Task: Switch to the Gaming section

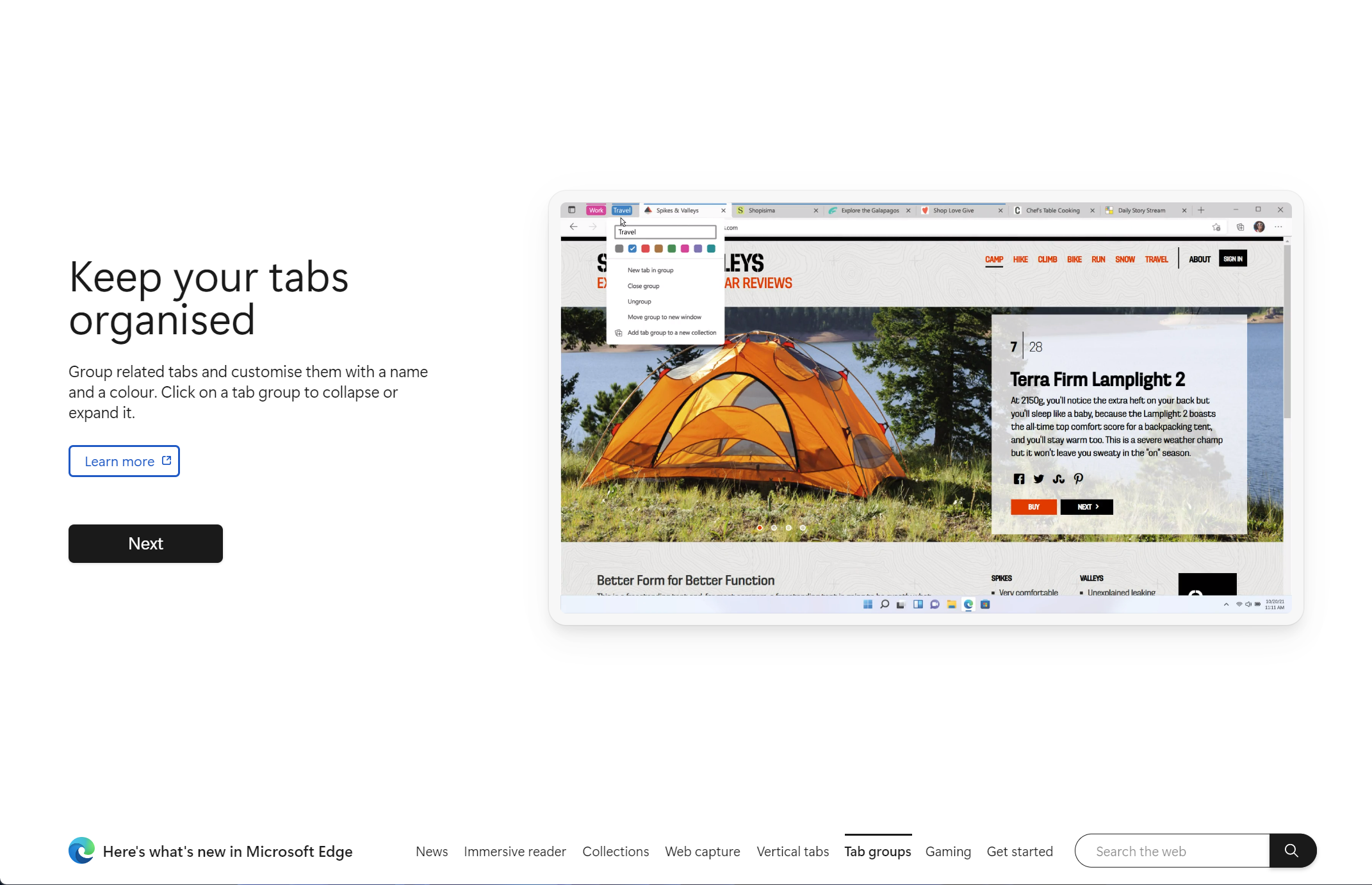Action: pyautogui.click(x=948, y=852)
